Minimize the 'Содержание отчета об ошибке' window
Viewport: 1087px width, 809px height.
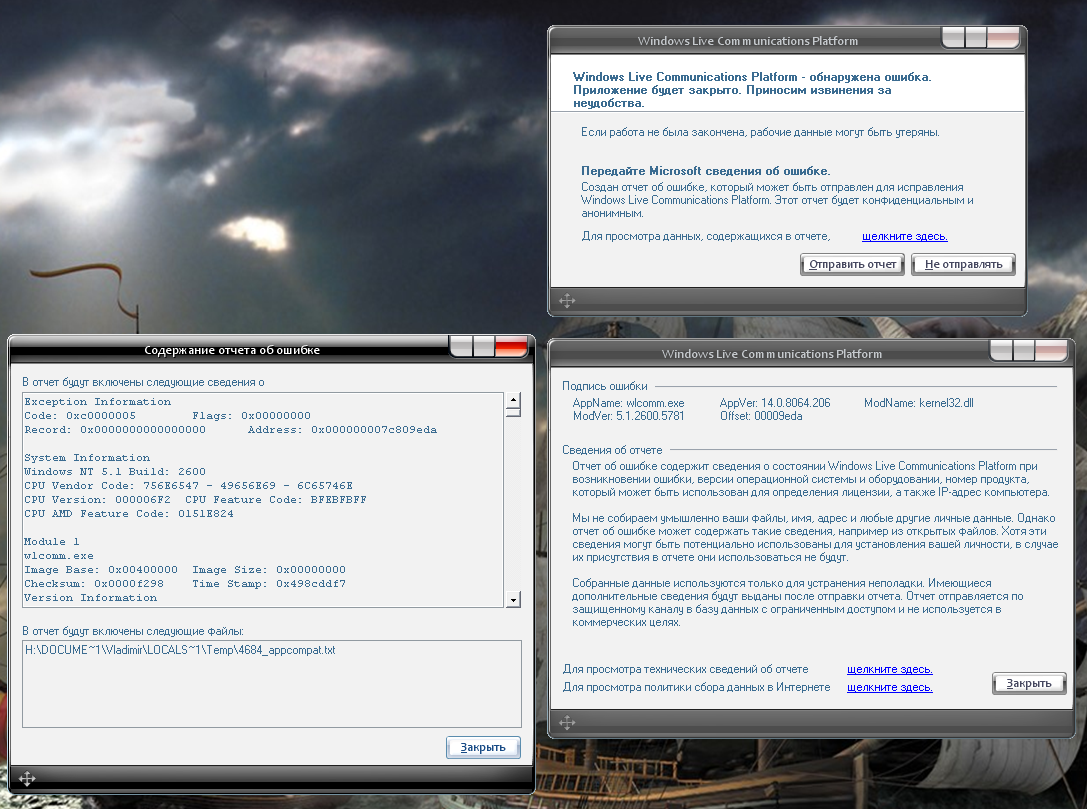(x=461, y=347)
